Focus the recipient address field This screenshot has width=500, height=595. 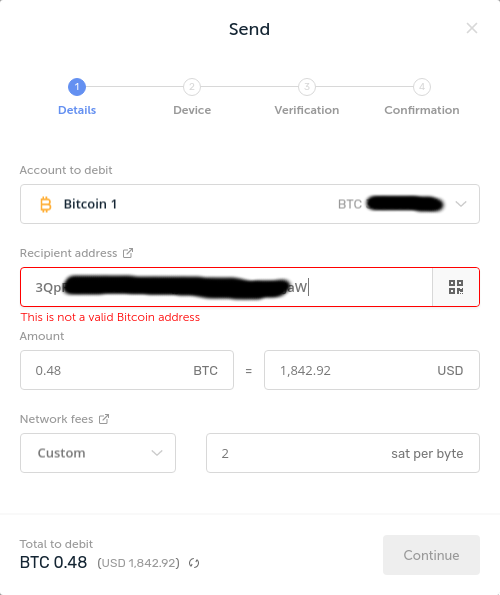(226, 287)
